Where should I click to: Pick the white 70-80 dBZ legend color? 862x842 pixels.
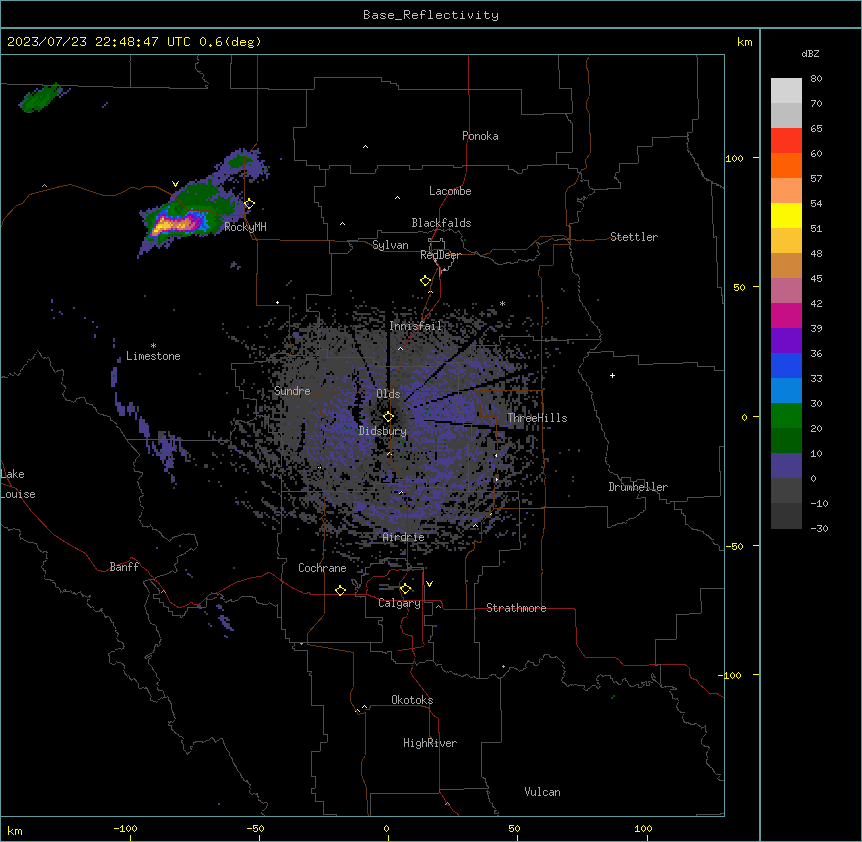[786, 91]
